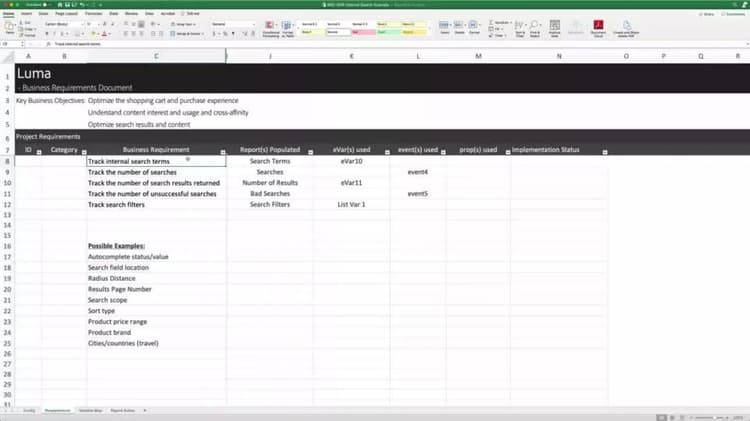Select row 12 header

pos(7,205)
